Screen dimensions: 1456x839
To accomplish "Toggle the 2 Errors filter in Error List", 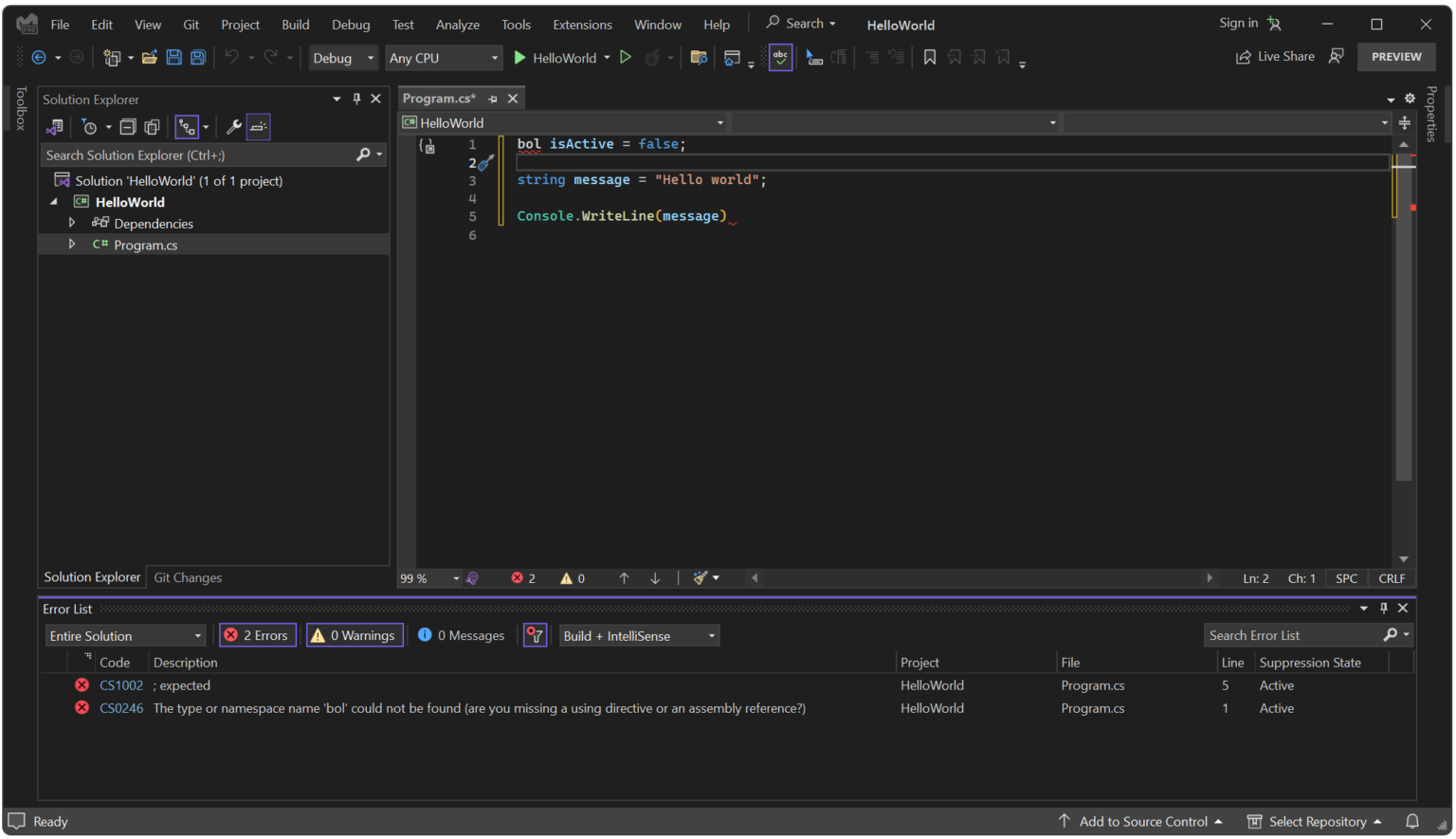I will click(x=257, y=635).
